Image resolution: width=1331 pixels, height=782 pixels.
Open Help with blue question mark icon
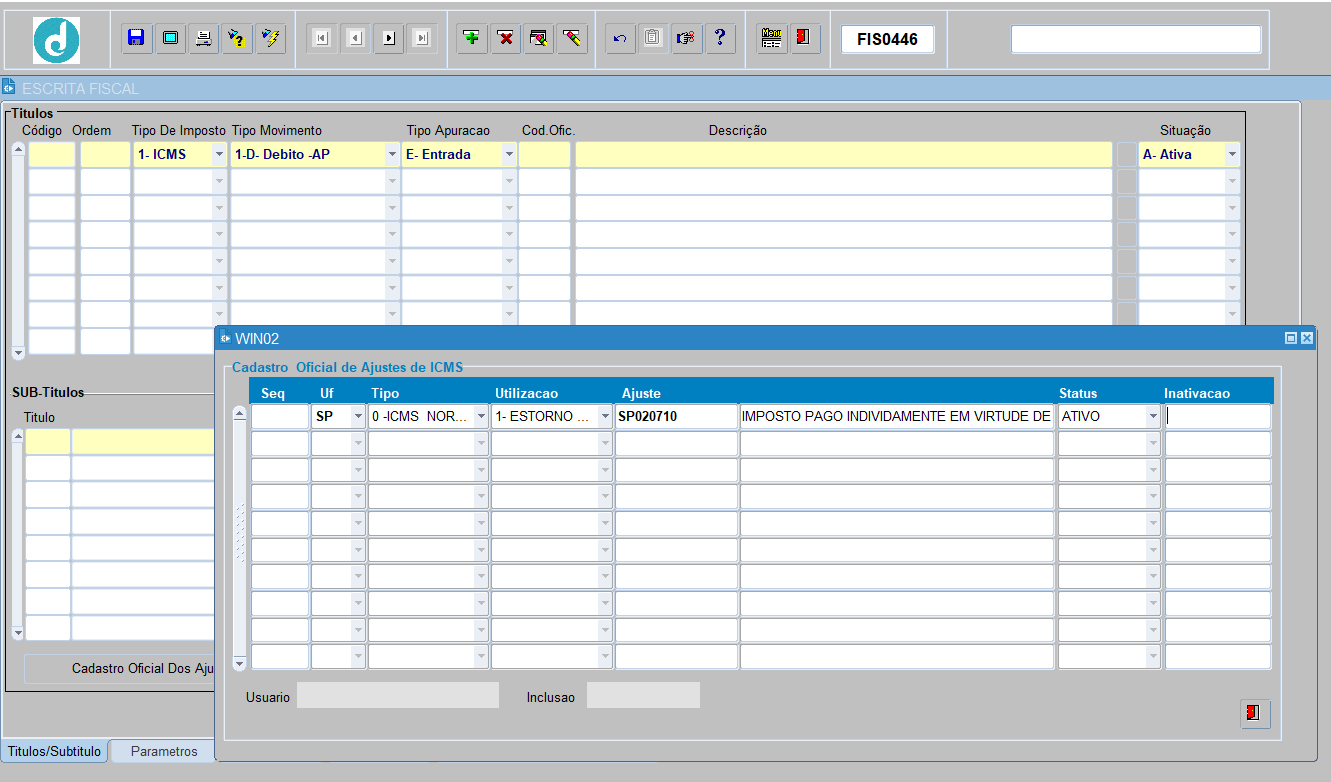[x=720, y=39]
